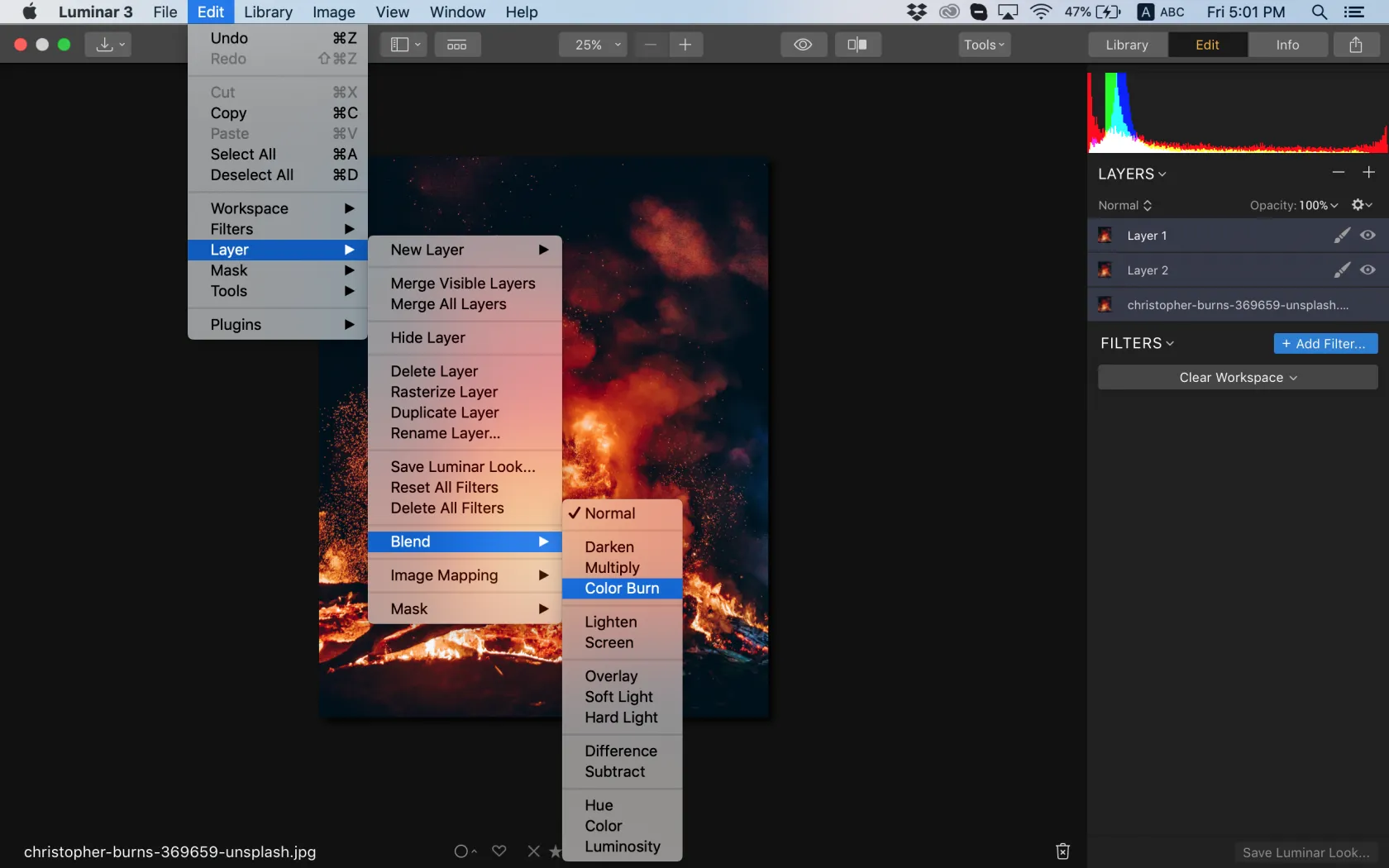This screenshot has height=868, width=1389.
Task: Click the share export icon
Action: pos(1356,45)
